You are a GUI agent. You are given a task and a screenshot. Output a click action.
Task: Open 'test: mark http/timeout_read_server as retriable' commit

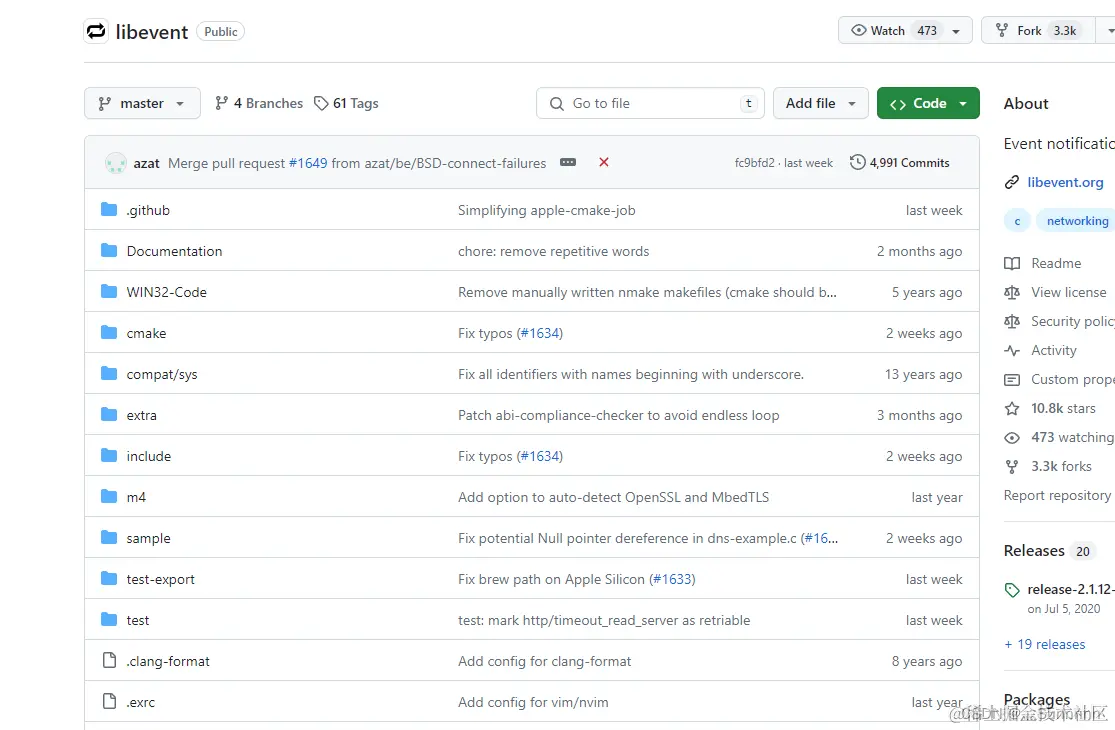point(604,621)
